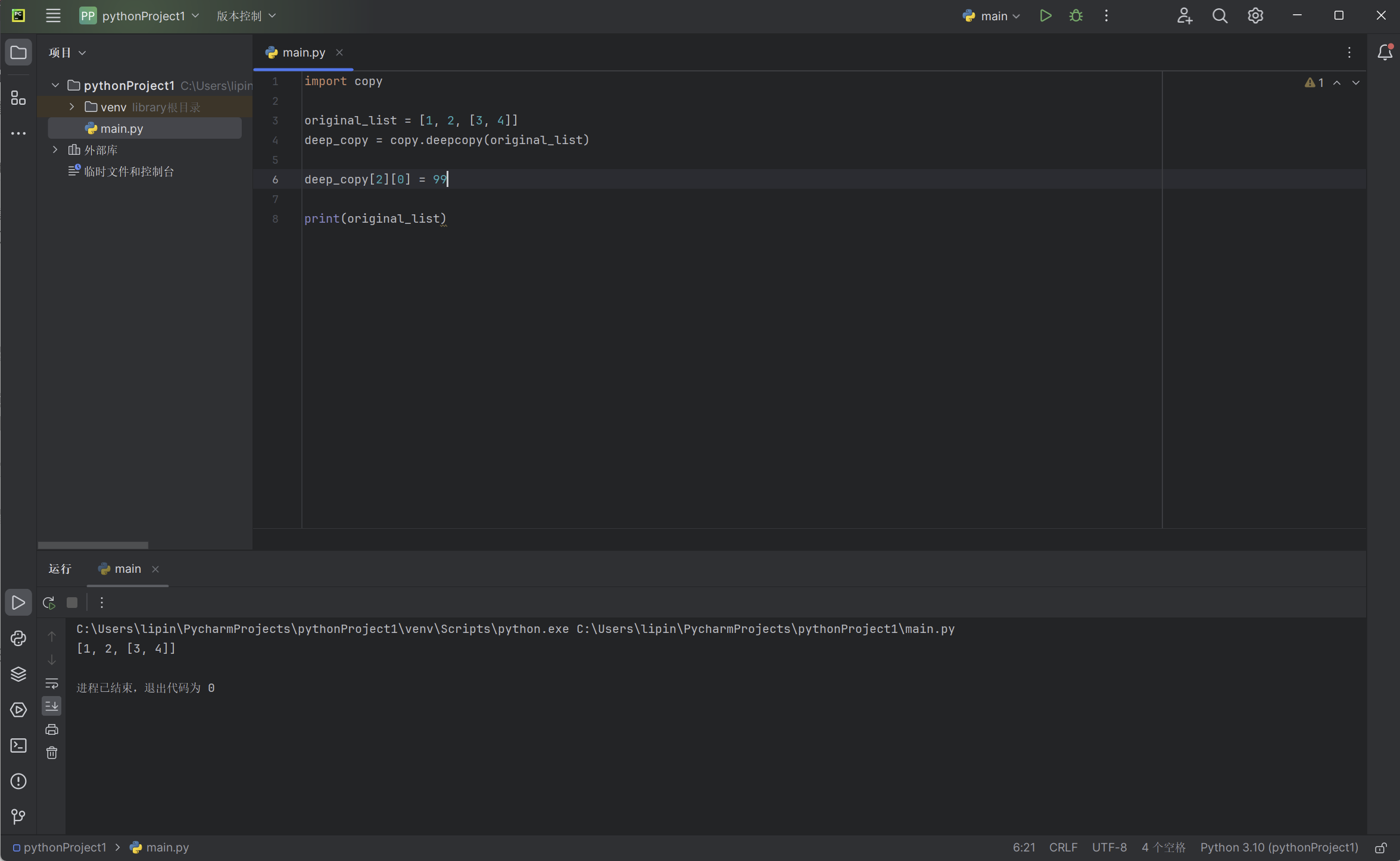
Task: Open Python Console tool window
Action: pos(18,638)
